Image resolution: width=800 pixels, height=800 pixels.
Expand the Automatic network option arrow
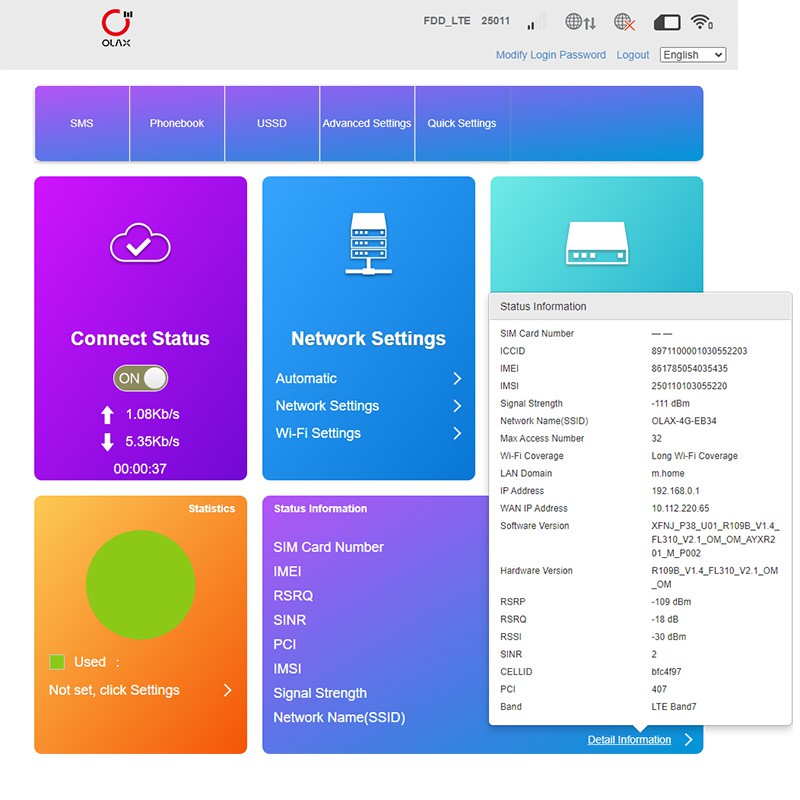pyautogui.click(x=457, y=379)
